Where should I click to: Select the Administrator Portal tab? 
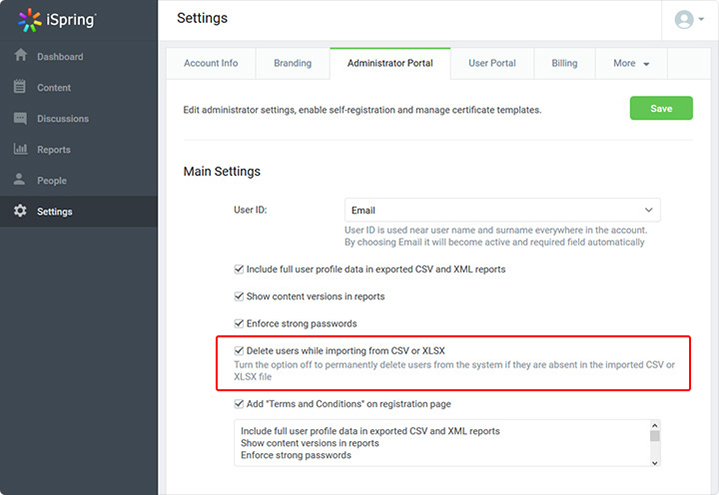(x=390, y=63)
